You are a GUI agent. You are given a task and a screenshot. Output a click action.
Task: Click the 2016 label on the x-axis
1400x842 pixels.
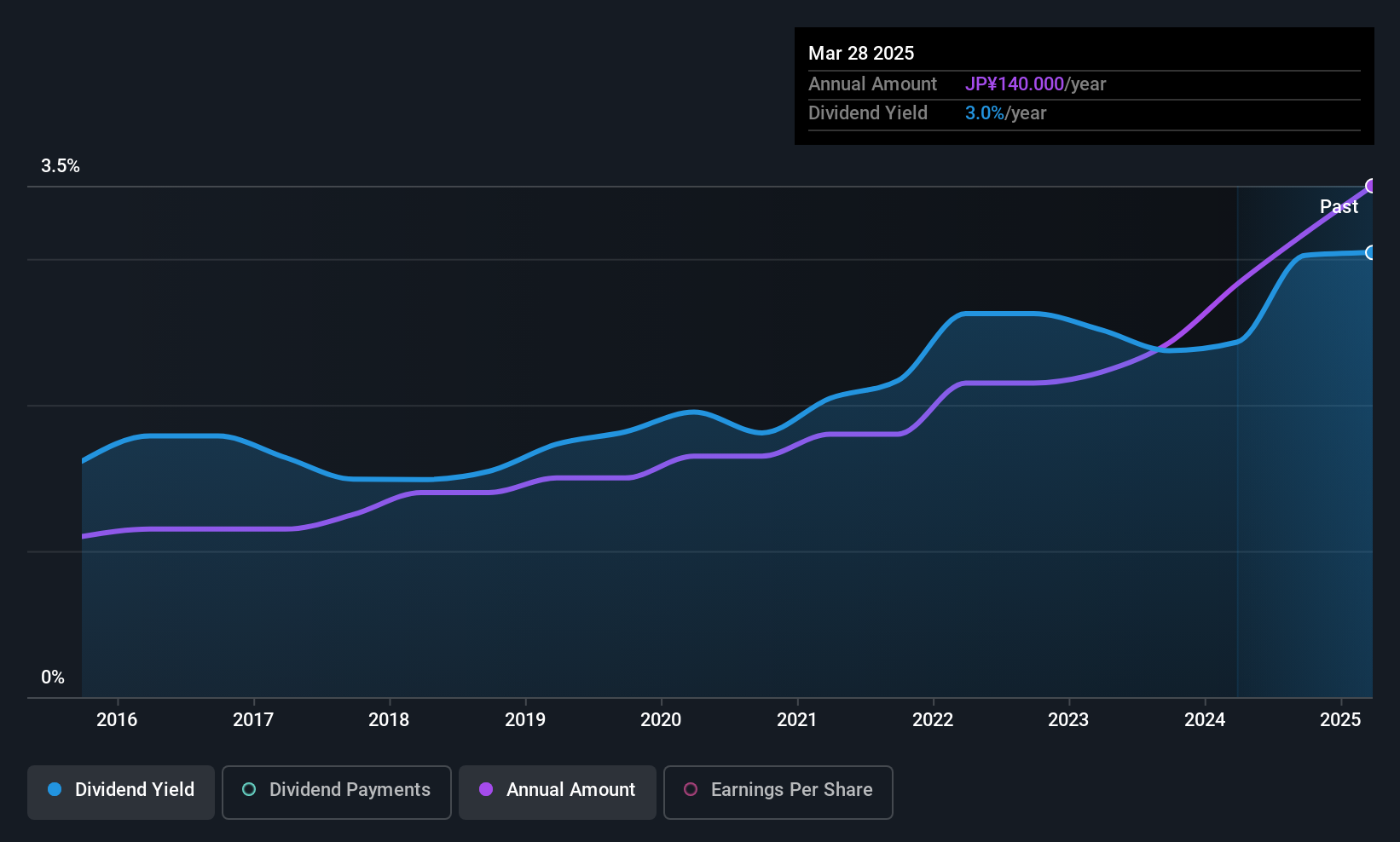pos(117,719)
